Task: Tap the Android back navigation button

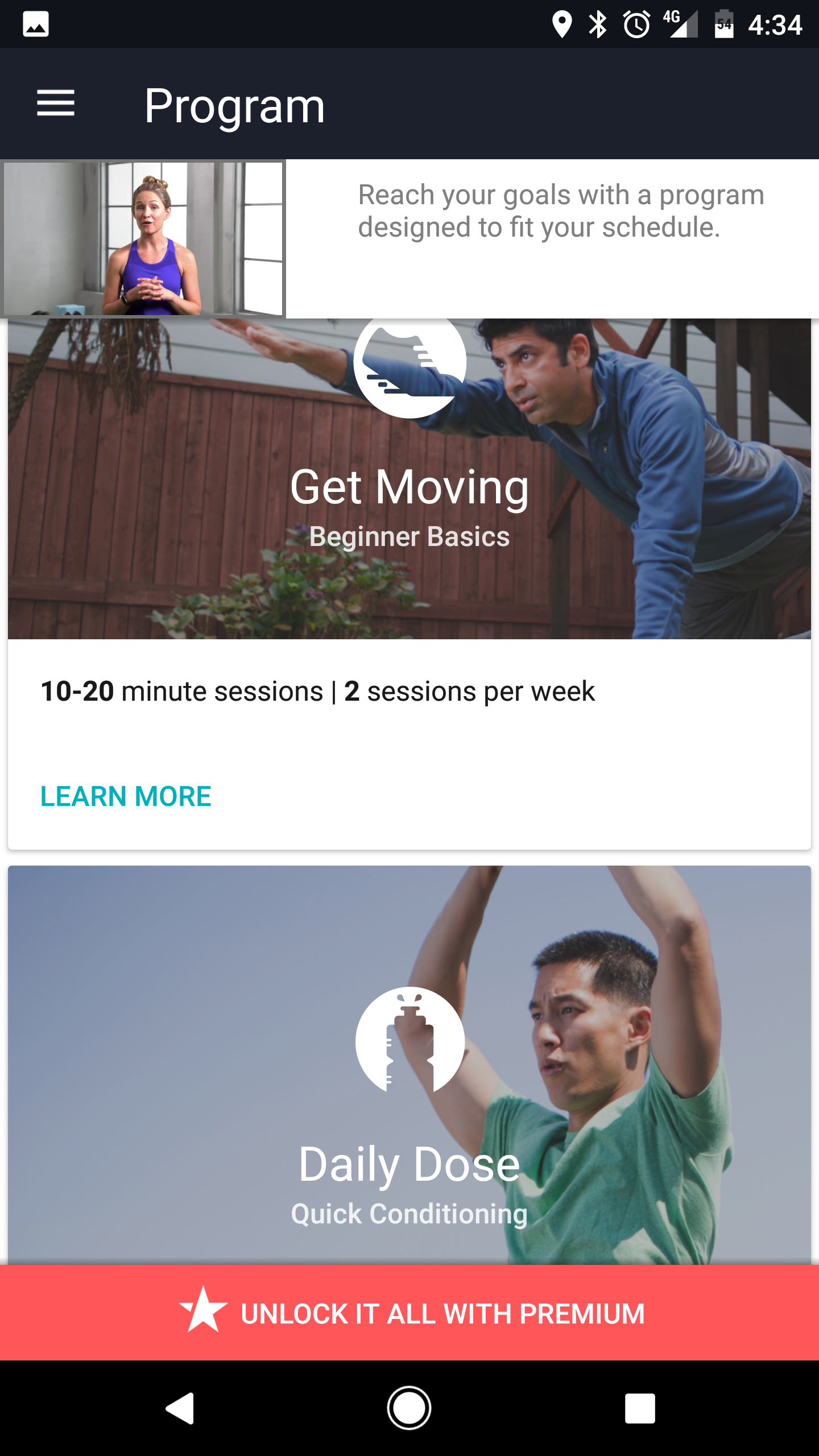Action: (180, 1408)
